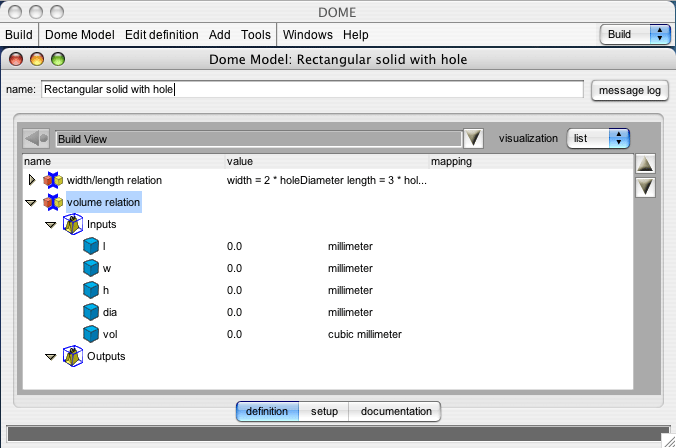The image size is (676, 448).
Task: Click the millimeter unit of dia
Action: pyautogui.click(x=350, y=312)
